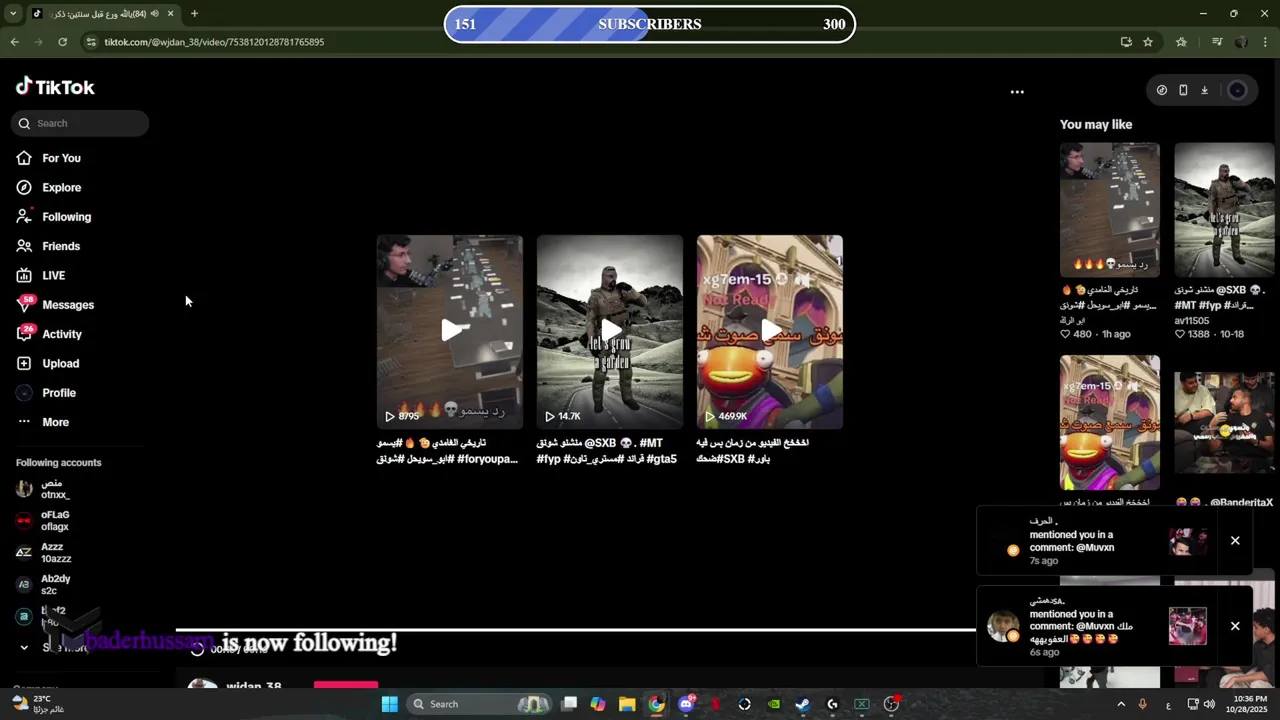Viewport: 1280px width, 720px height.
Task: Open the Friends page
Action: [48, 246]
